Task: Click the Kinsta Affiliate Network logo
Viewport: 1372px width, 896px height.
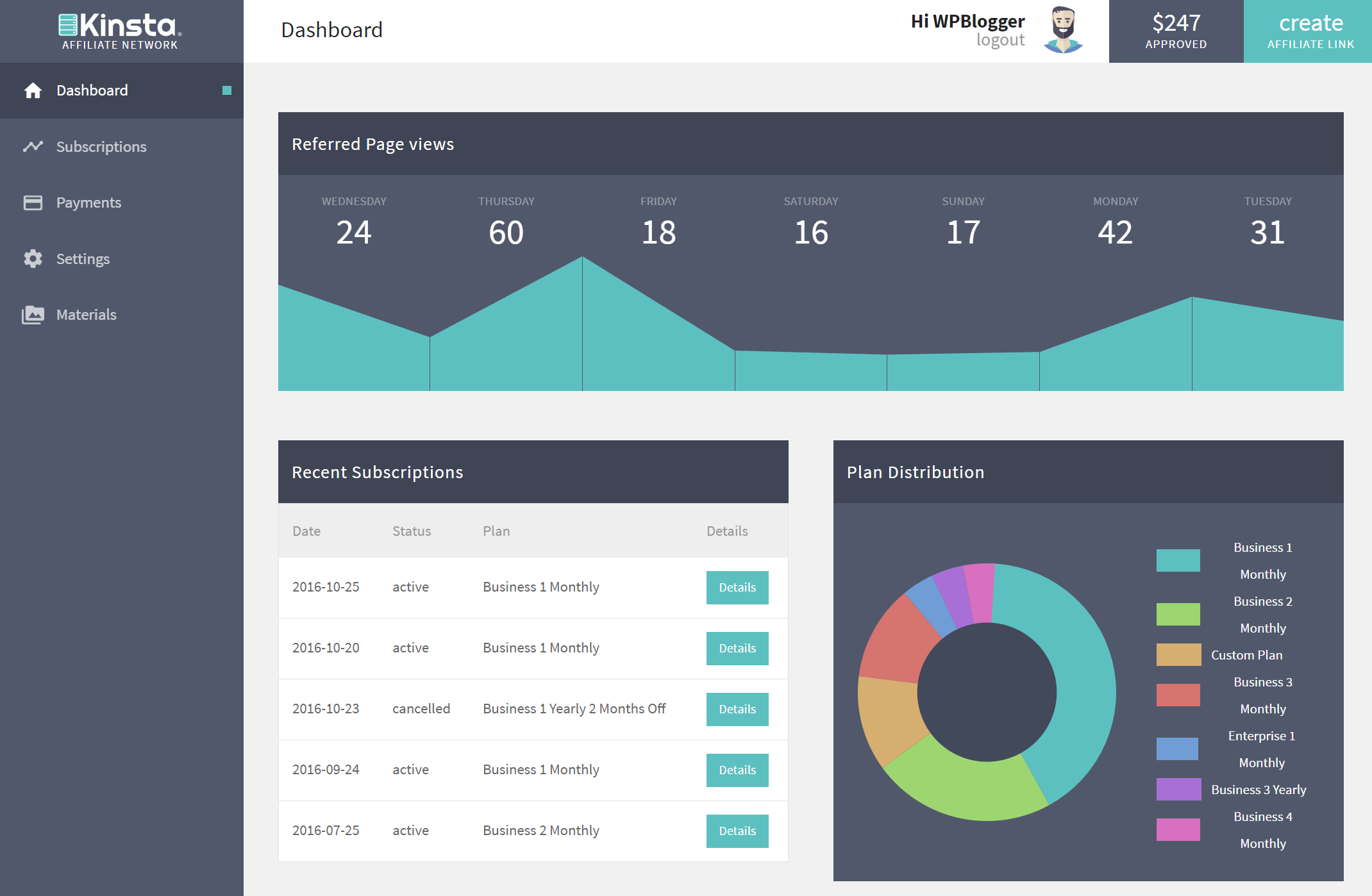Action: tap(121, 31)
